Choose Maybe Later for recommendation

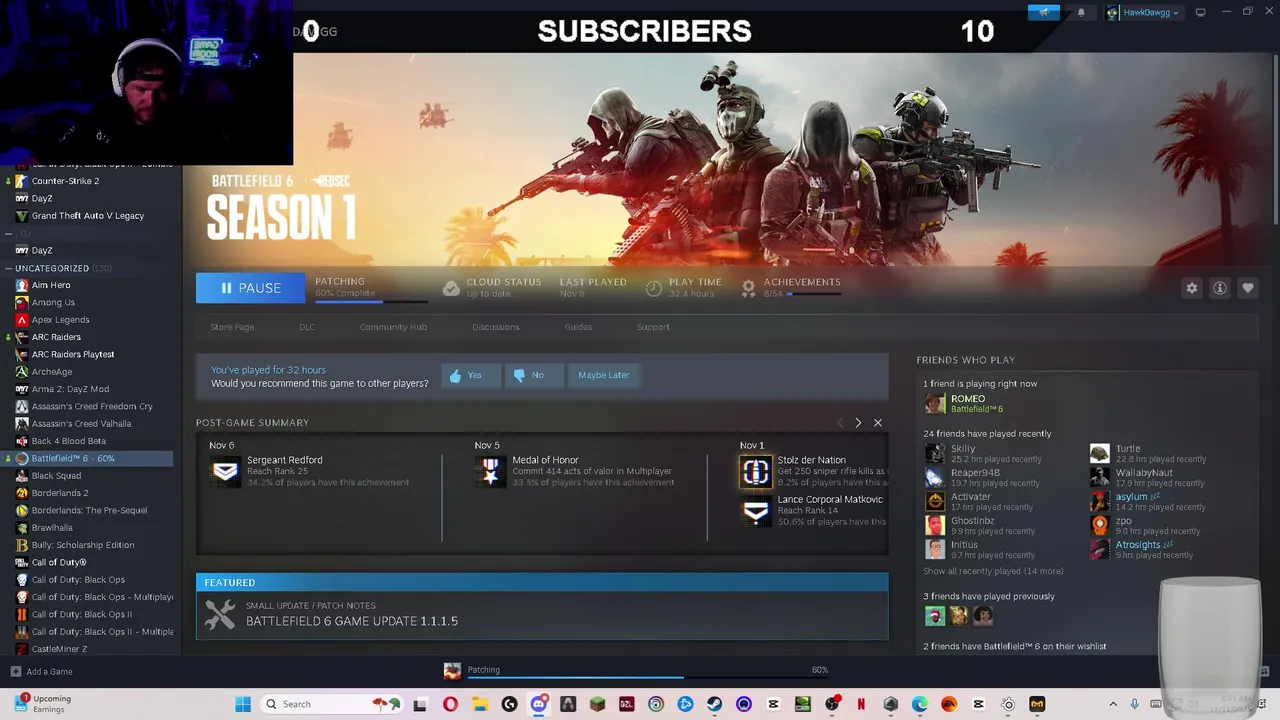pyautogui.click(x=604, y=375)
